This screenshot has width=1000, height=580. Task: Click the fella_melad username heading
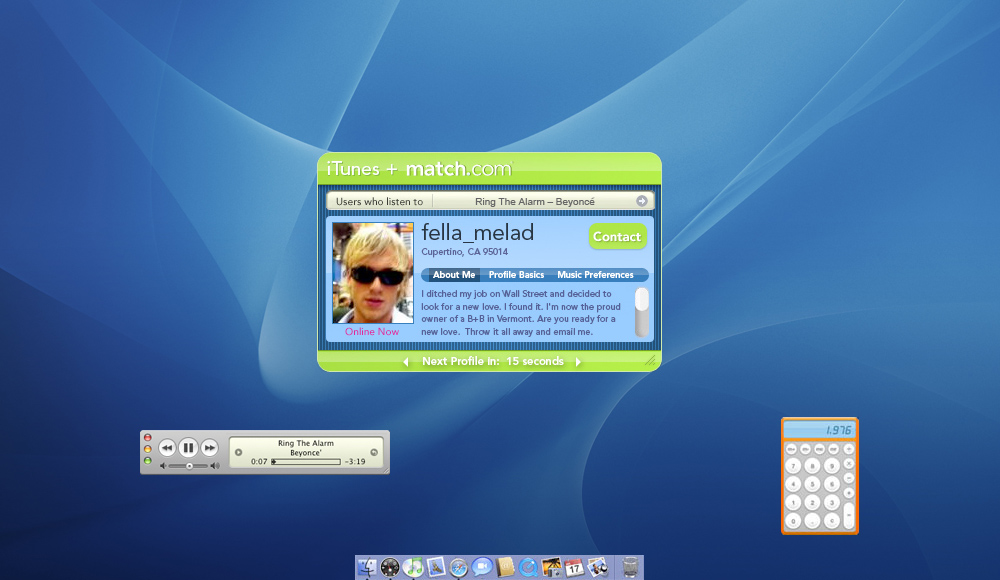pos(478,233)
